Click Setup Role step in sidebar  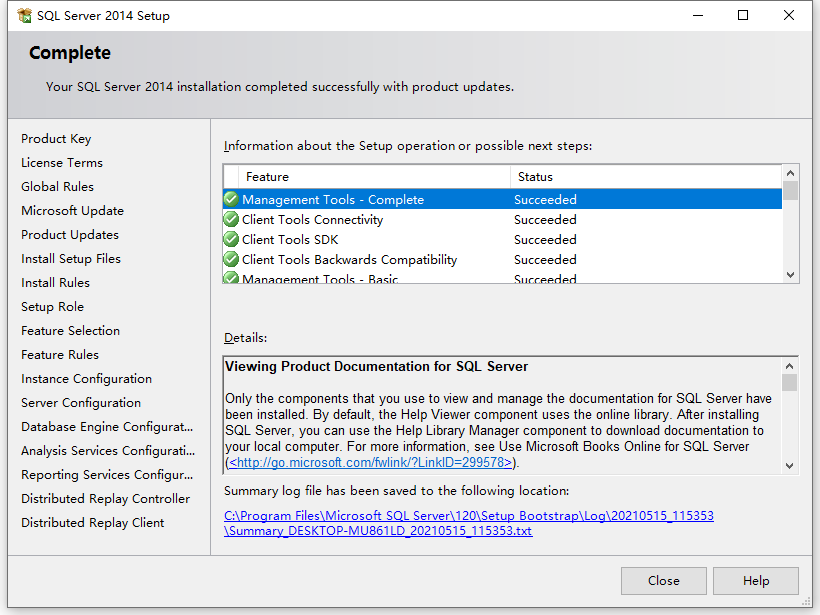52,307
